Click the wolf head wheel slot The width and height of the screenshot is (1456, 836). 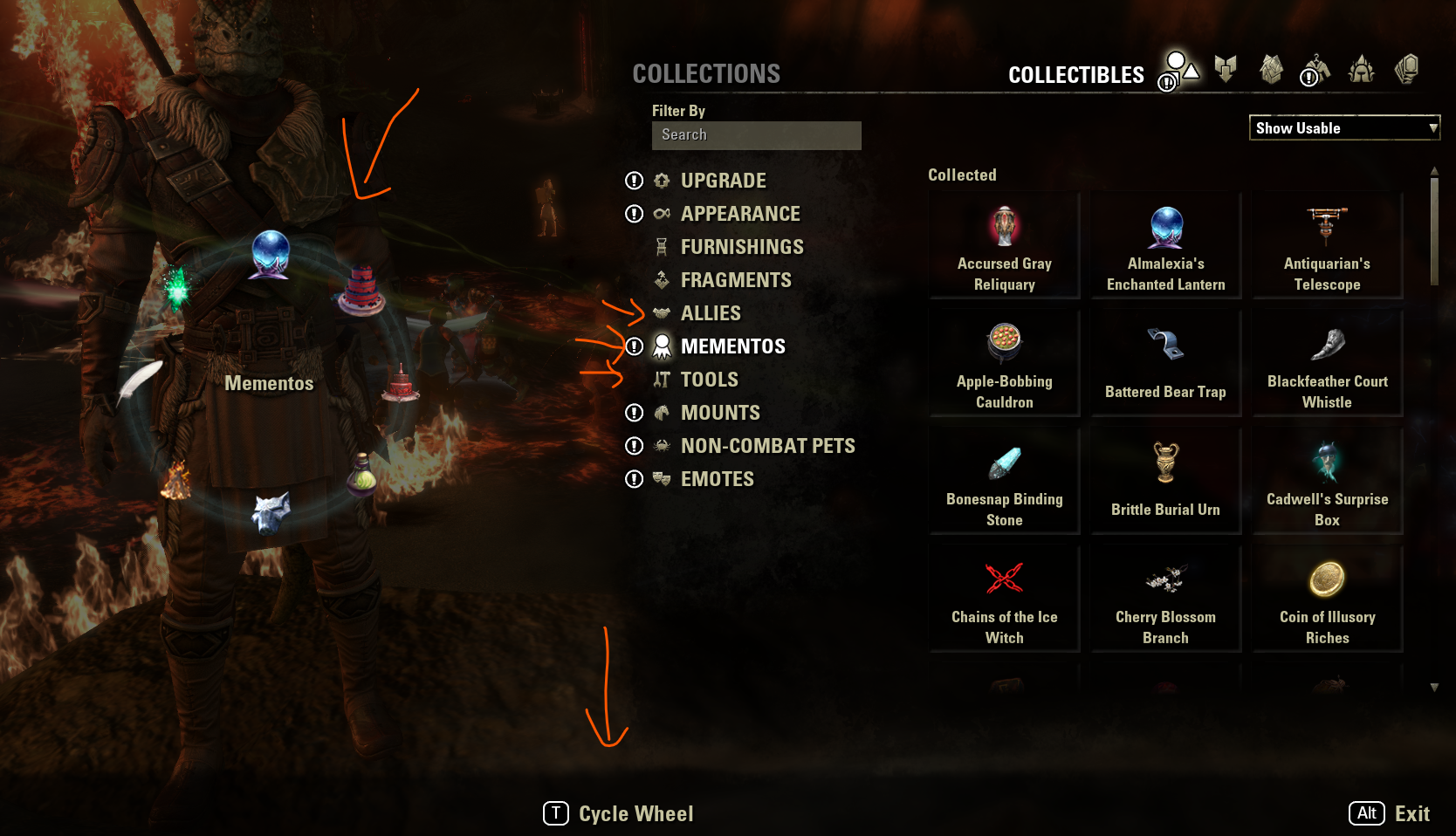point(271,512)
